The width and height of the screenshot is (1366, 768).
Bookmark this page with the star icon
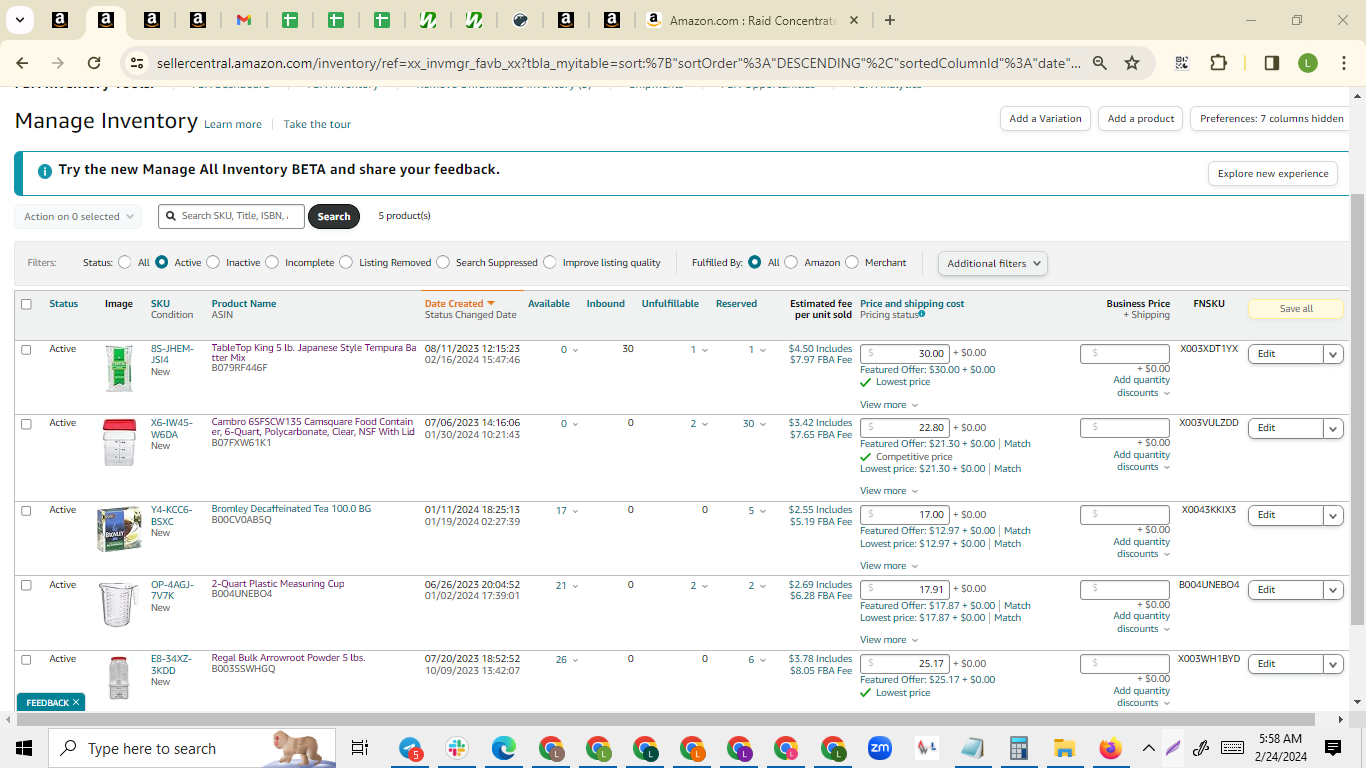[x=1132, y=63]
